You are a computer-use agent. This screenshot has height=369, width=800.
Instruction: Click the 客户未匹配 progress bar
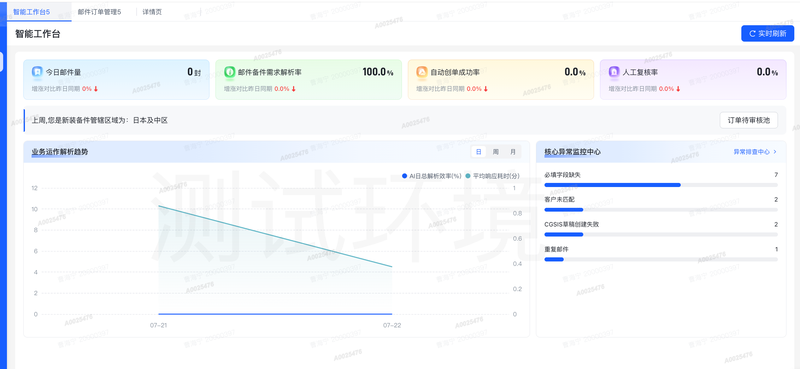661,210
